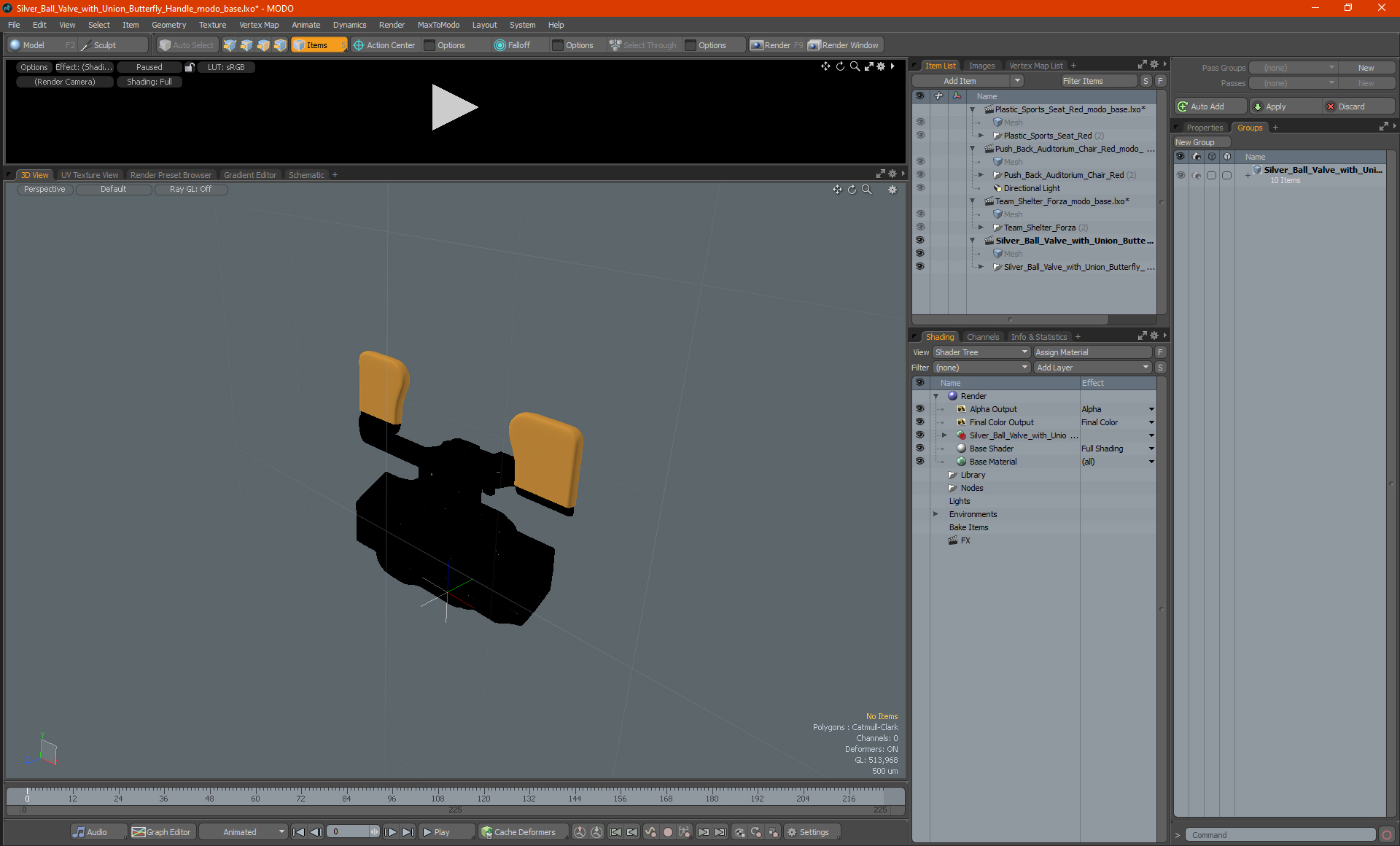Switch to Schematic tab

pos(306,175)
